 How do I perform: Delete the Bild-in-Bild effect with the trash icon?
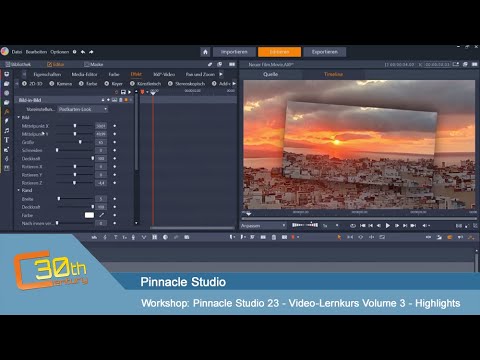coord(121,100)
